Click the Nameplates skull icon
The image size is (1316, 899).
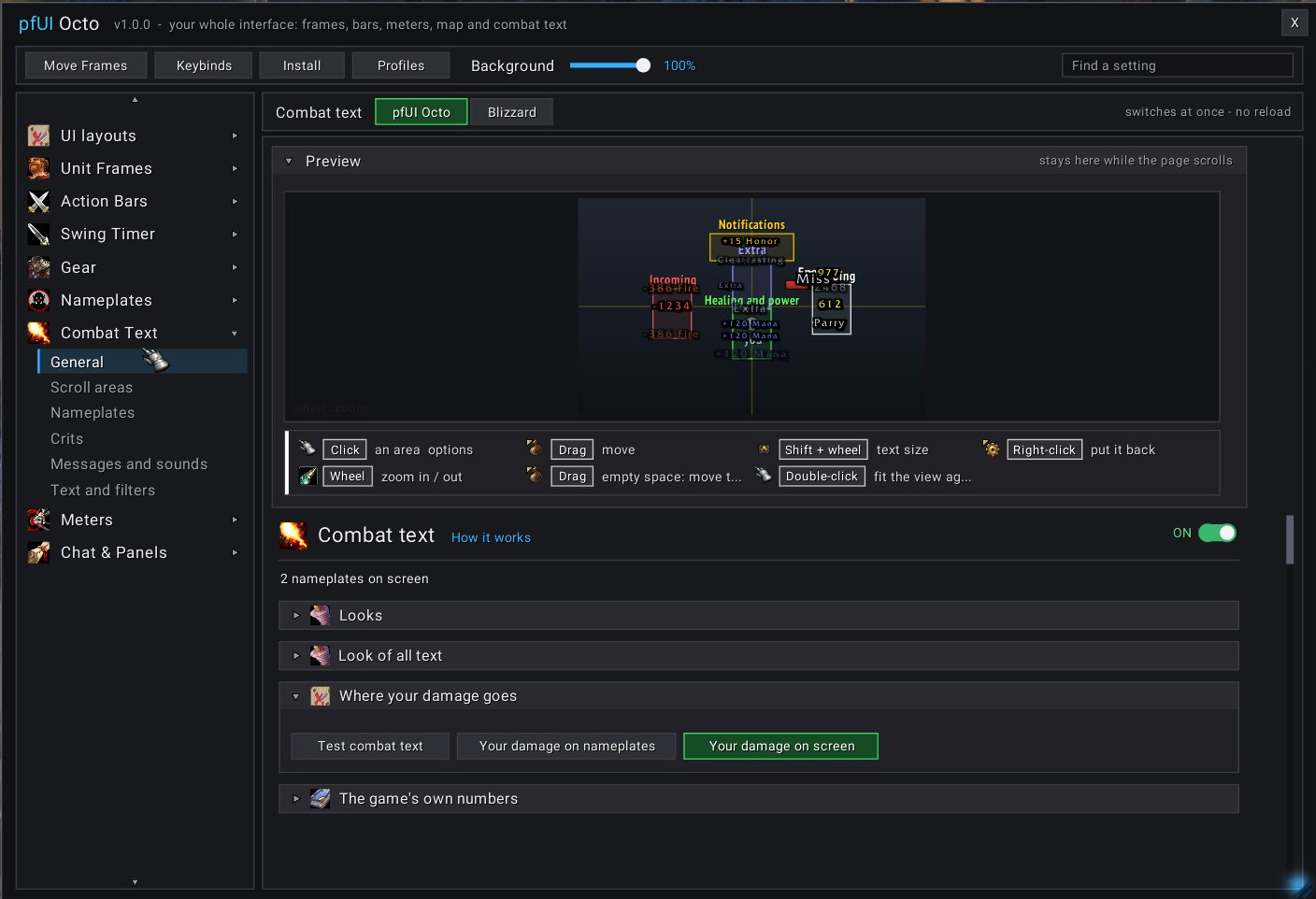pyautogui.click(x=38, y=300)
